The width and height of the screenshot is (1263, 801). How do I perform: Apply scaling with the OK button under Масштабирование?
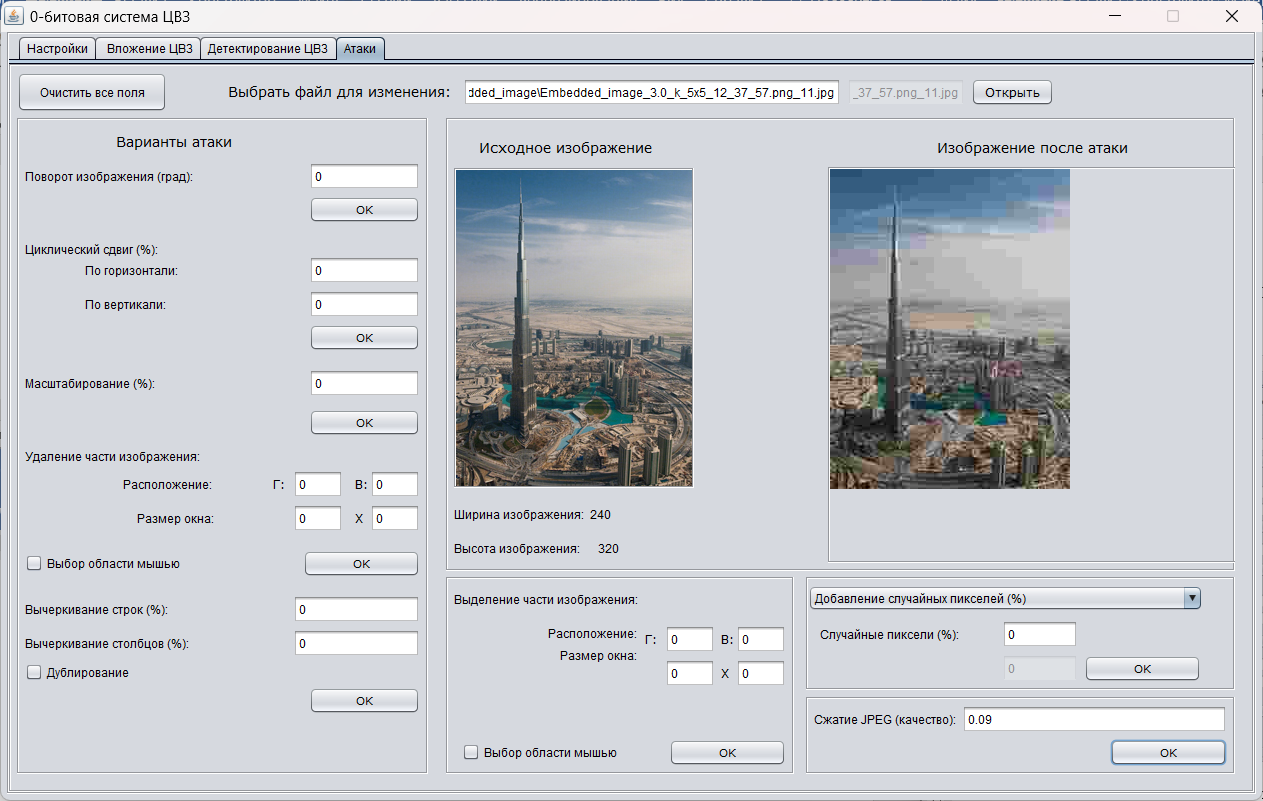364,423
